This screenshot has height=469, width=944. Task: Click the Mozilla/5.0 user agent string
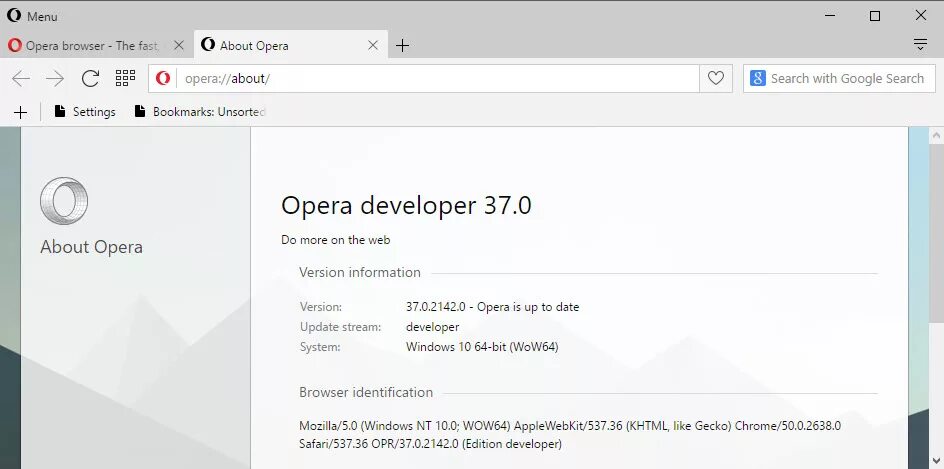[x=570, y=435]
